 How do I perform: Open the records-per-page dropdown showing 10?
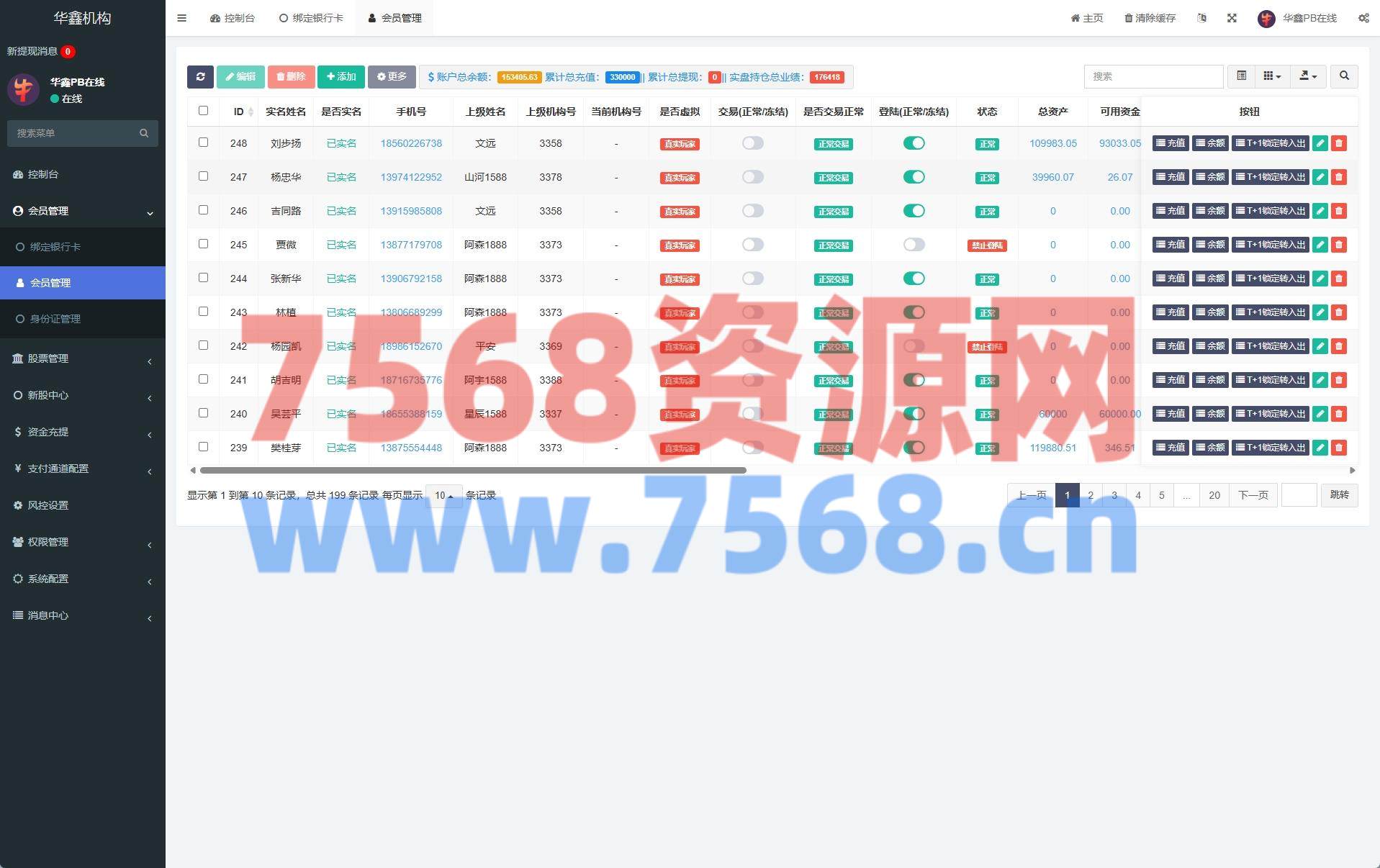(443, 496)
